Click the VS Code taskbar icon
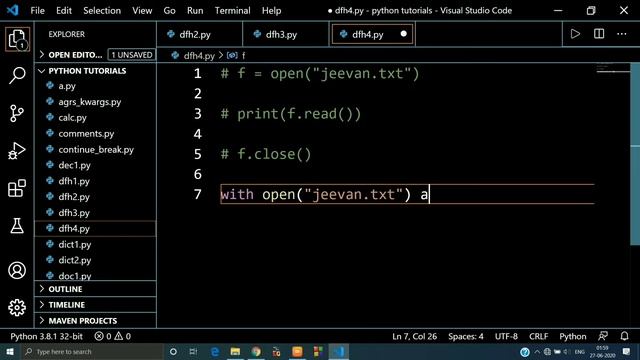The width and height of the screenshot is (640, 360). pos(339,351)
